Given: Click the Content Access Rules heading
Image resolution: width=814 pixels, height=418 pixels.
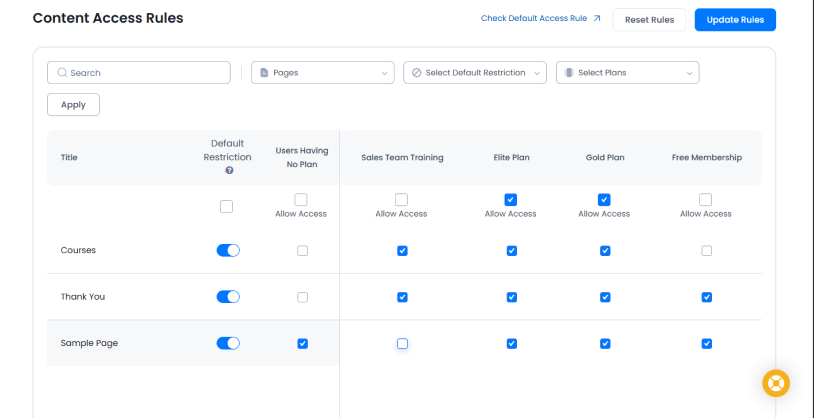Looking at the screenshot, I should pos(108,18).
